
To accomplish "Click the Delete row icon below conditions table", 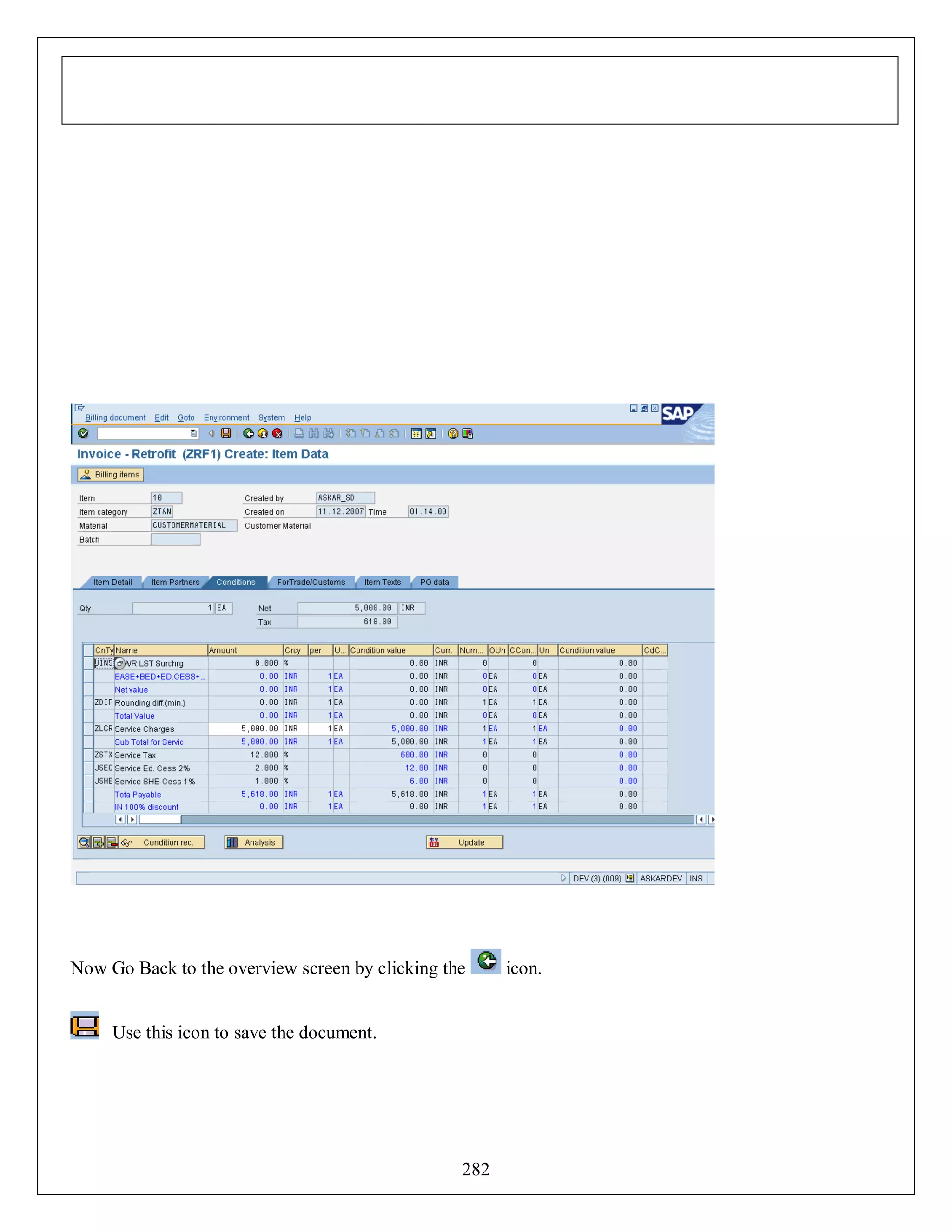I will (112, 842).
